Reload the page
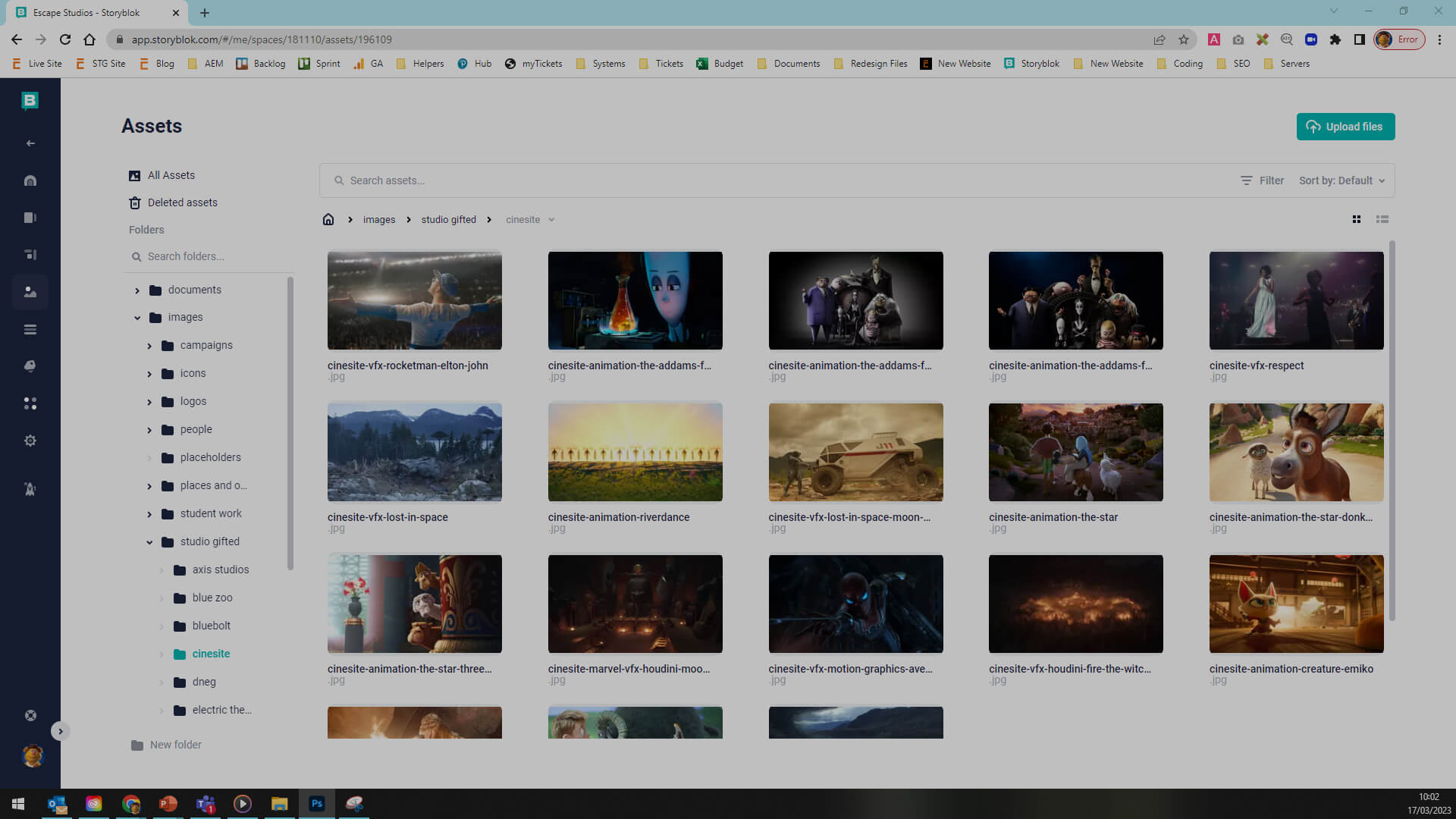The height and width of the screenshot is (819, 1456). point(65,39)
